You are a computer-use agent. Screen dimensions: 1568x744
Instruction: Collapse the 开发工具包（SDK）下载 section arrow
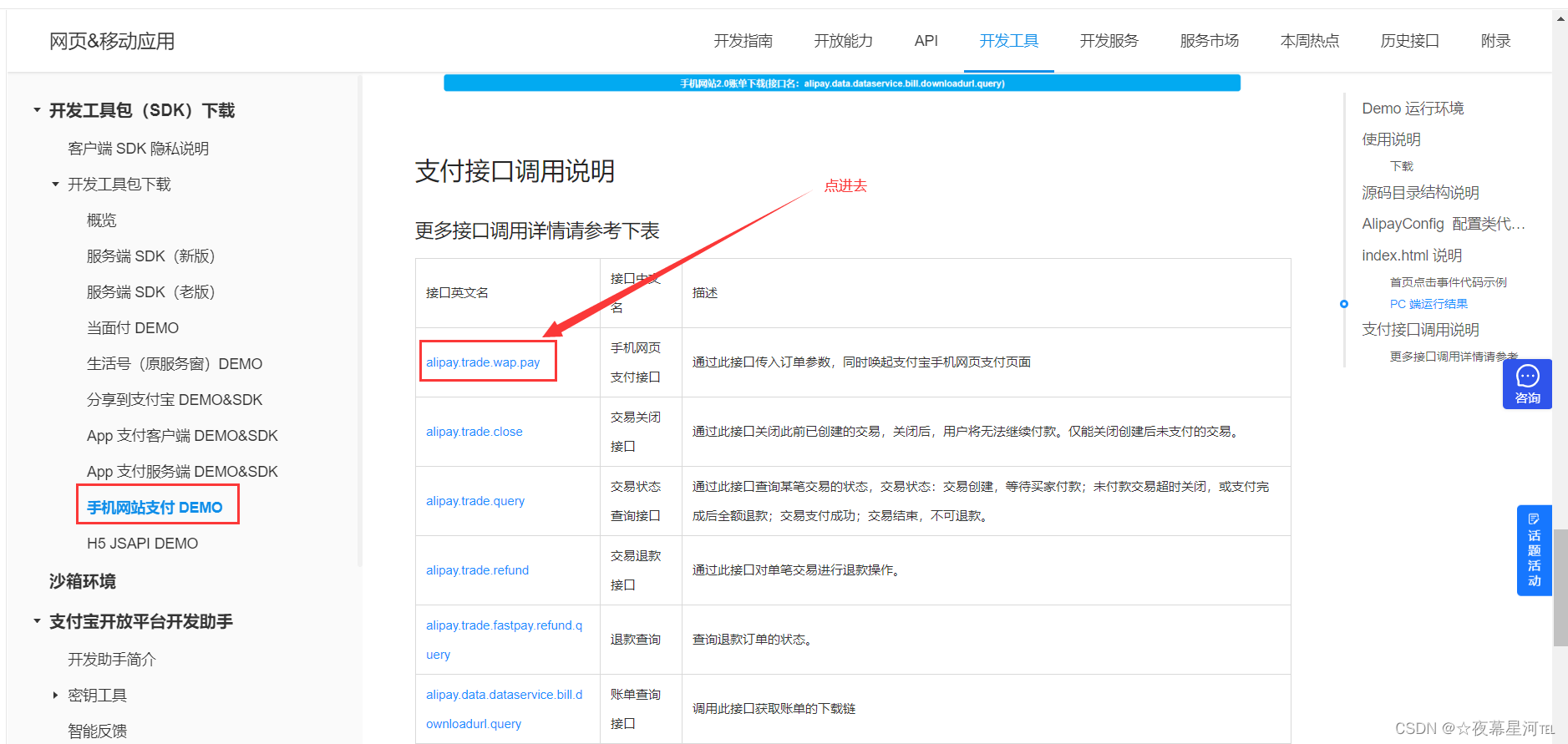[x=37, y=110]
